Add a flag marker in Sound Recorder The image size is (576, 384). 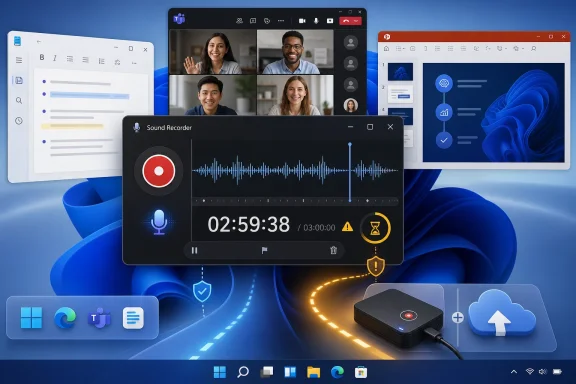(264, 251)
